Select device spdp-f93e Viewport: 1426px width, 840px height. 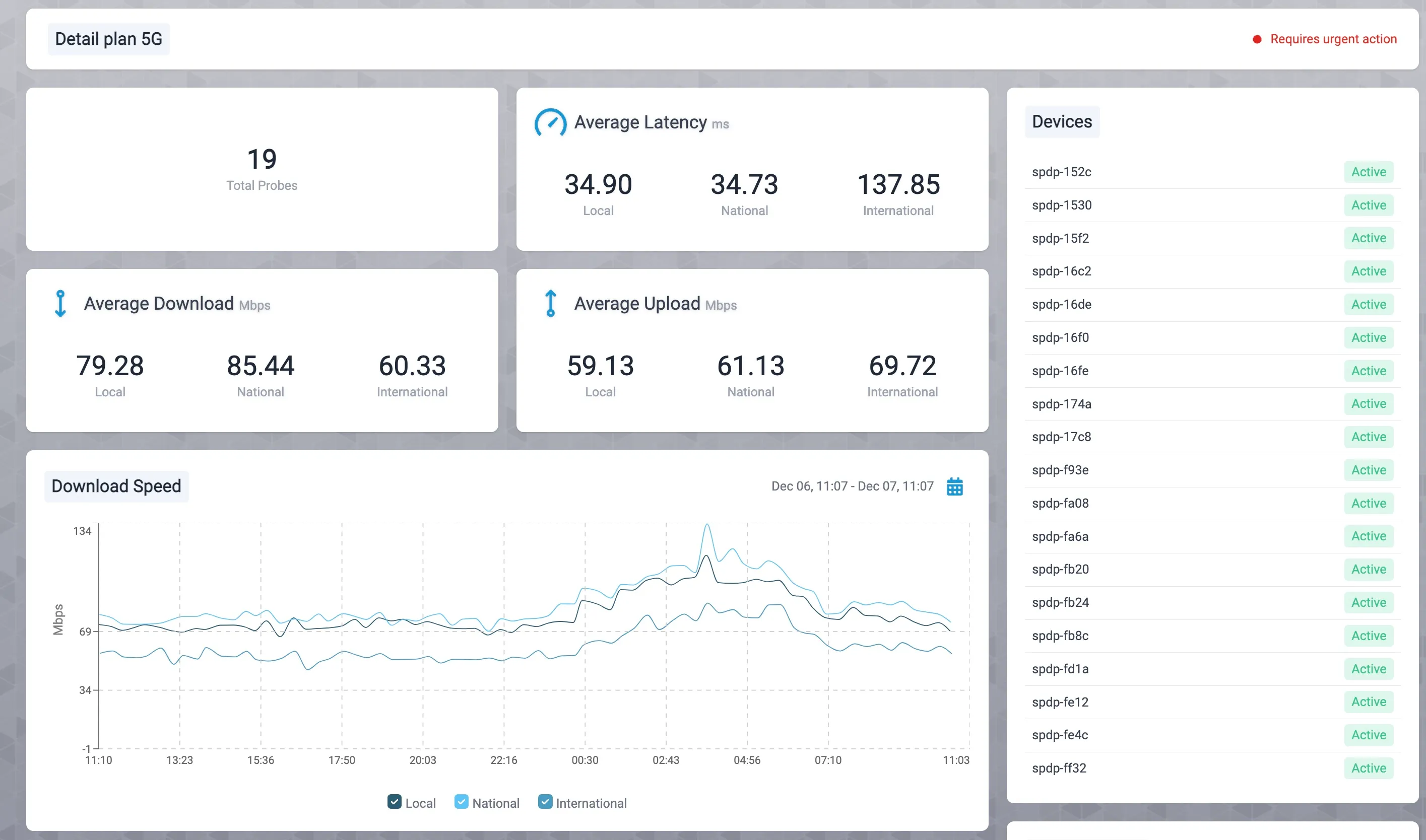[1212, 470]
